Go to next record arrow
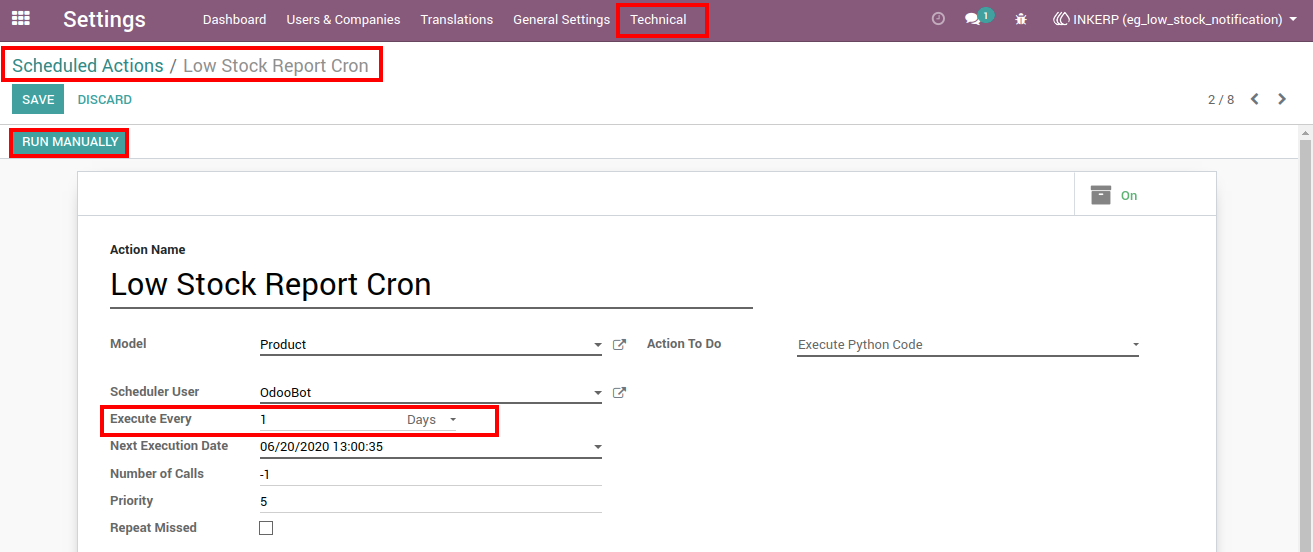The width and height of the screenshot is (1313, 552). click(x=1282, y=99)
